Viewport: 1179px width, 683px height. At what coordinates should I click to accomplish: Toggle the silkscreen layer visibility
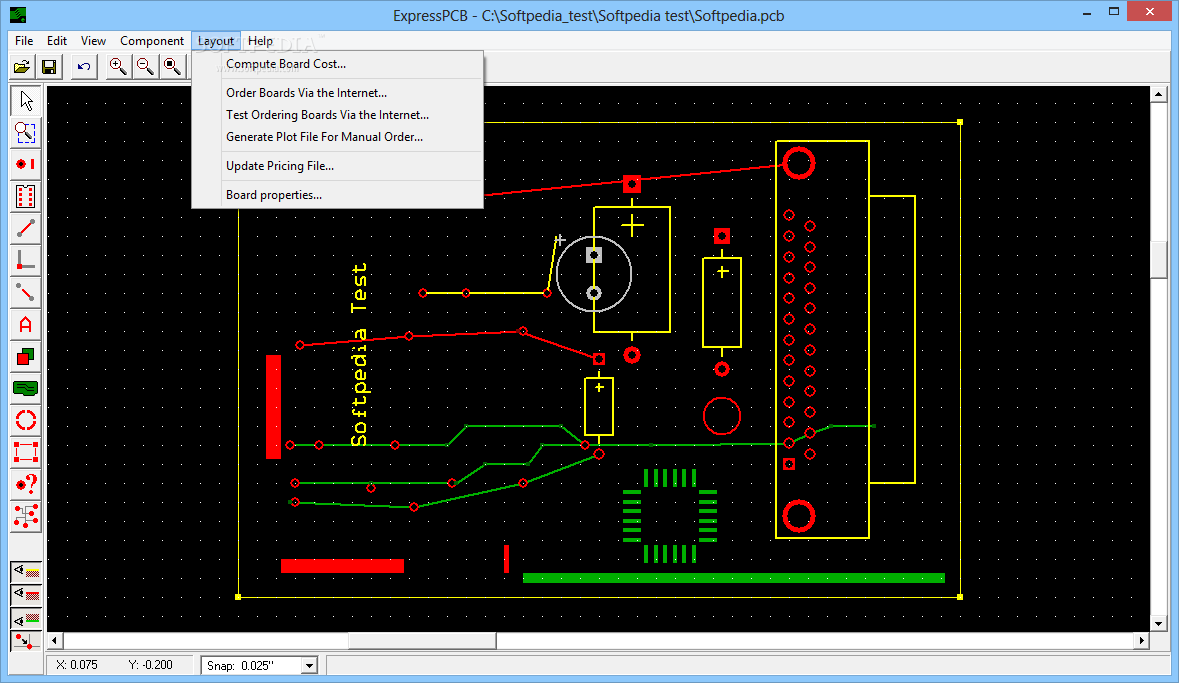coord(26,572)
